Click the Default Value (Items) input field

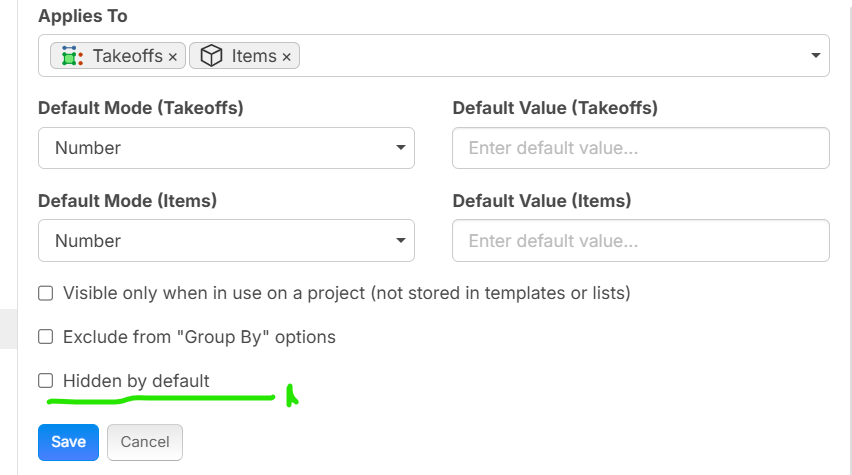[640, 241]
